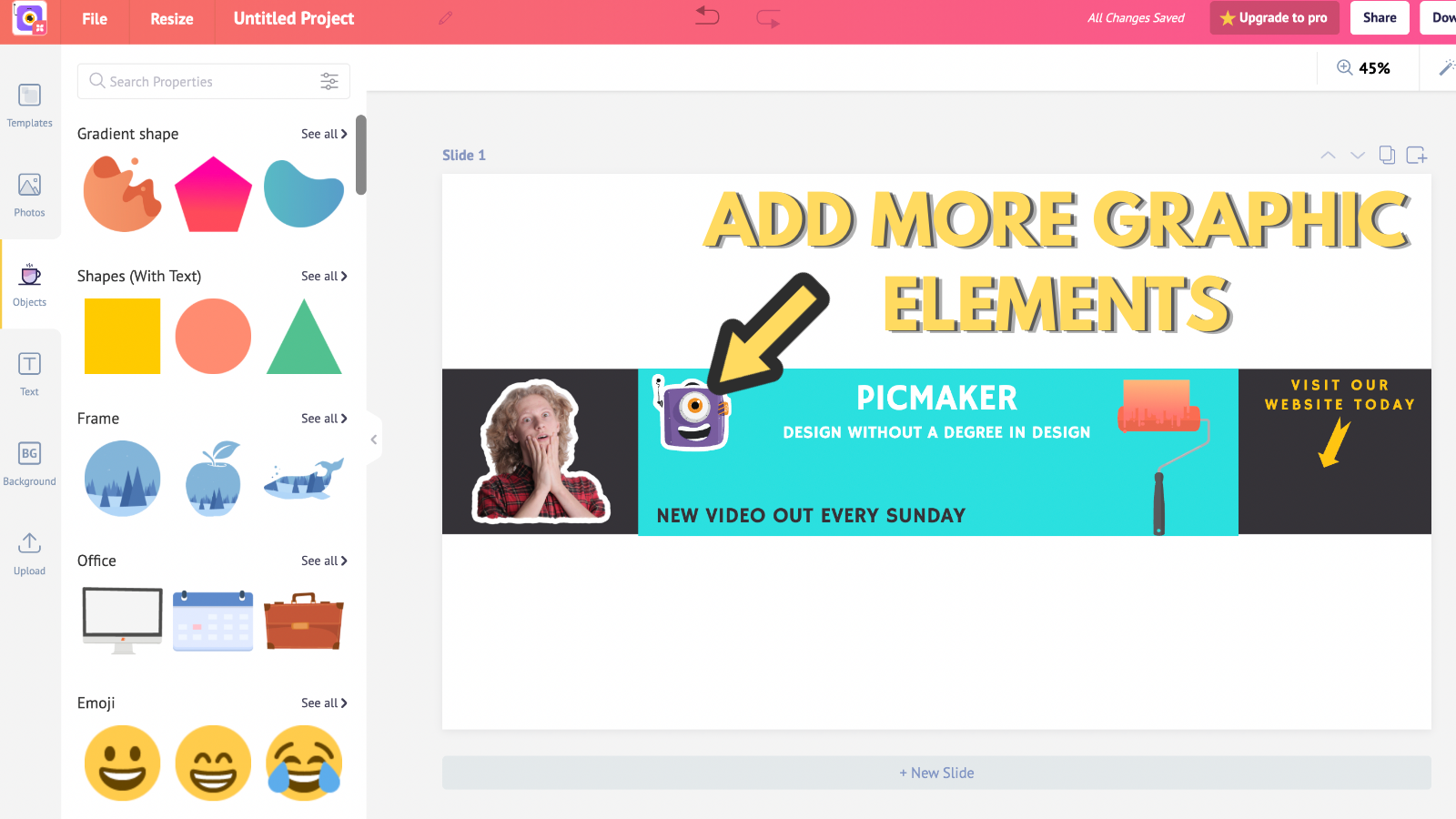Insert the teal blob gradient shape
This screenshot has height=819, width=1456.
pos(304,194)
